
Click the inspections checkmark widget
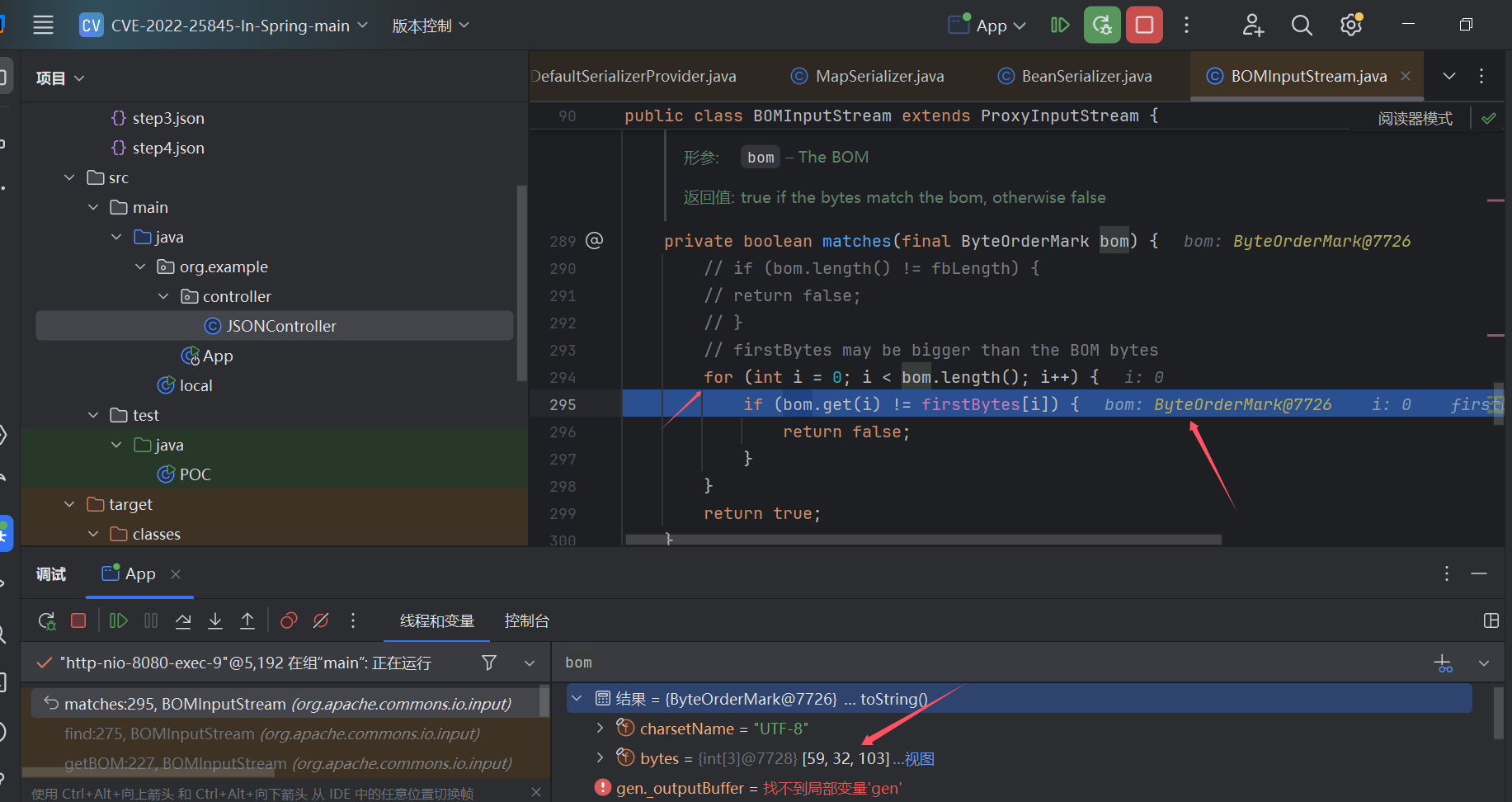point(1489,118)
